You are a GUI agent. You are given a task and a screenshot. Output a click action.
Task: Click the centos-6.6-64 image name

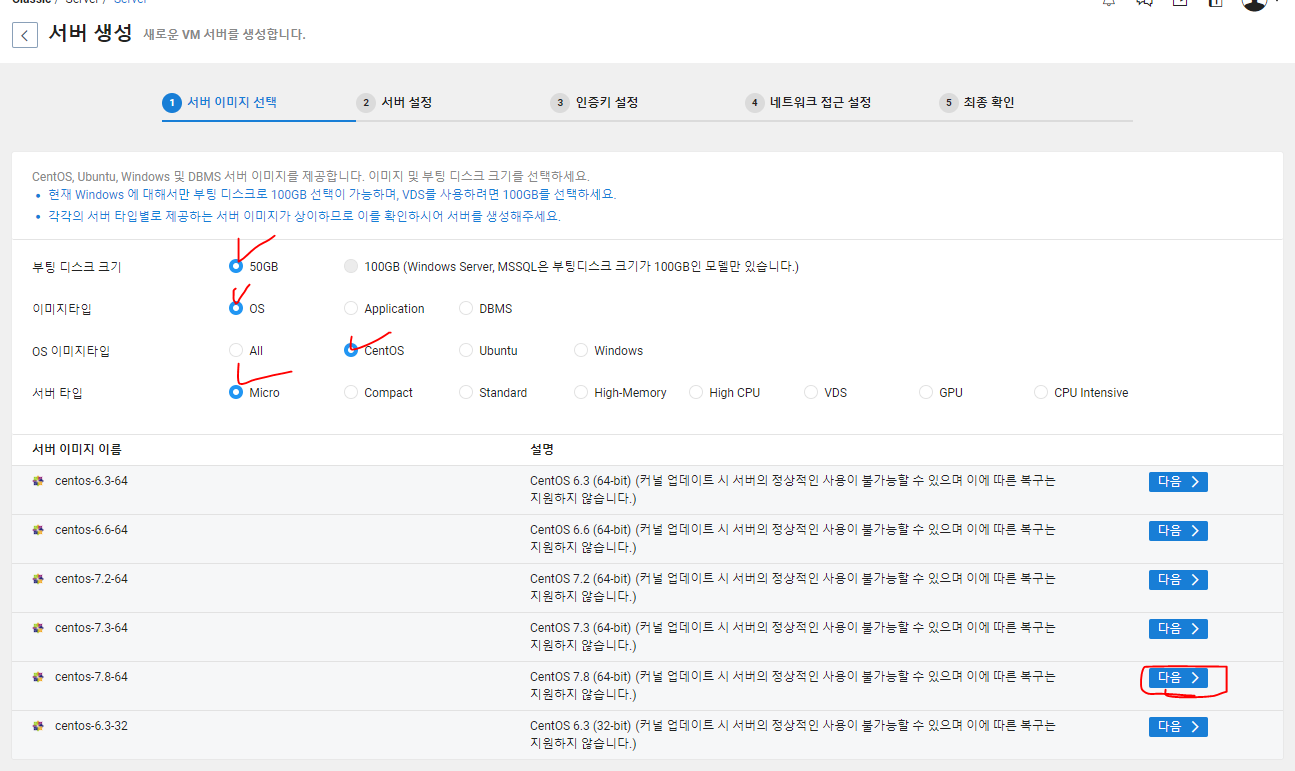91,530
